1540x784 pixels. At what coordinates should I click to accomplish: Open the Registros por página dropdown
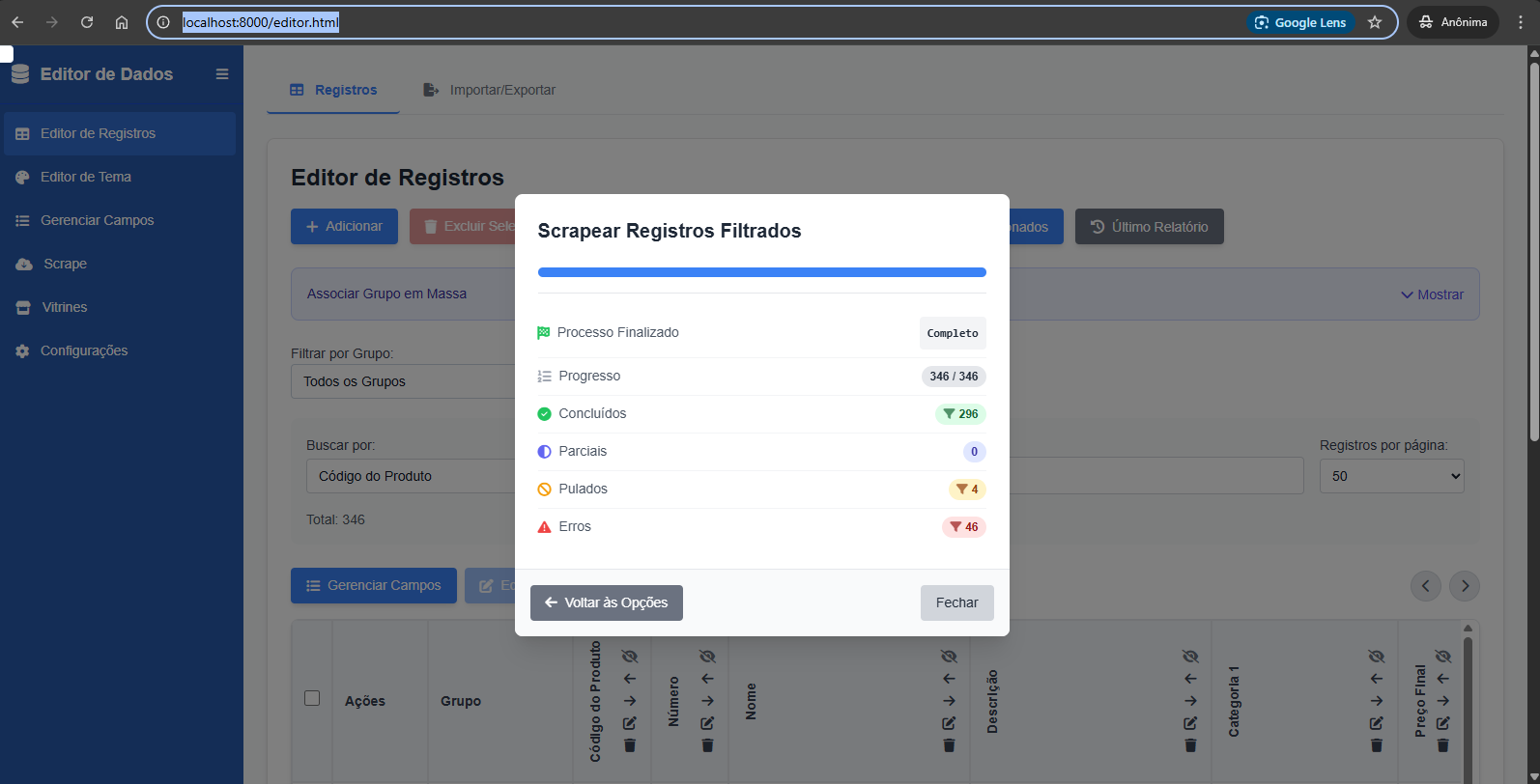click(1391, 476)
